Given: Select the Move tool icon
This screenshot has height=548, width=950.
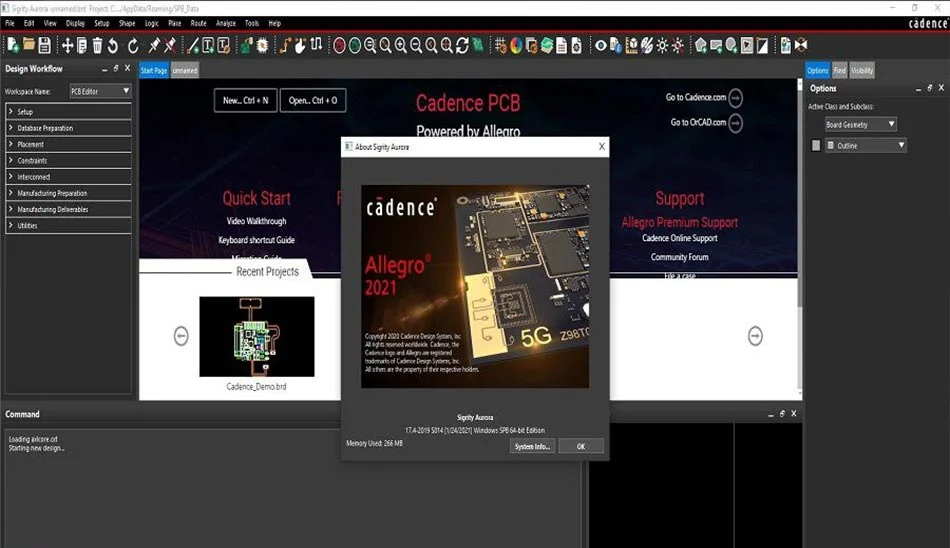Looking at the screenshot, I should pos(67,45).
